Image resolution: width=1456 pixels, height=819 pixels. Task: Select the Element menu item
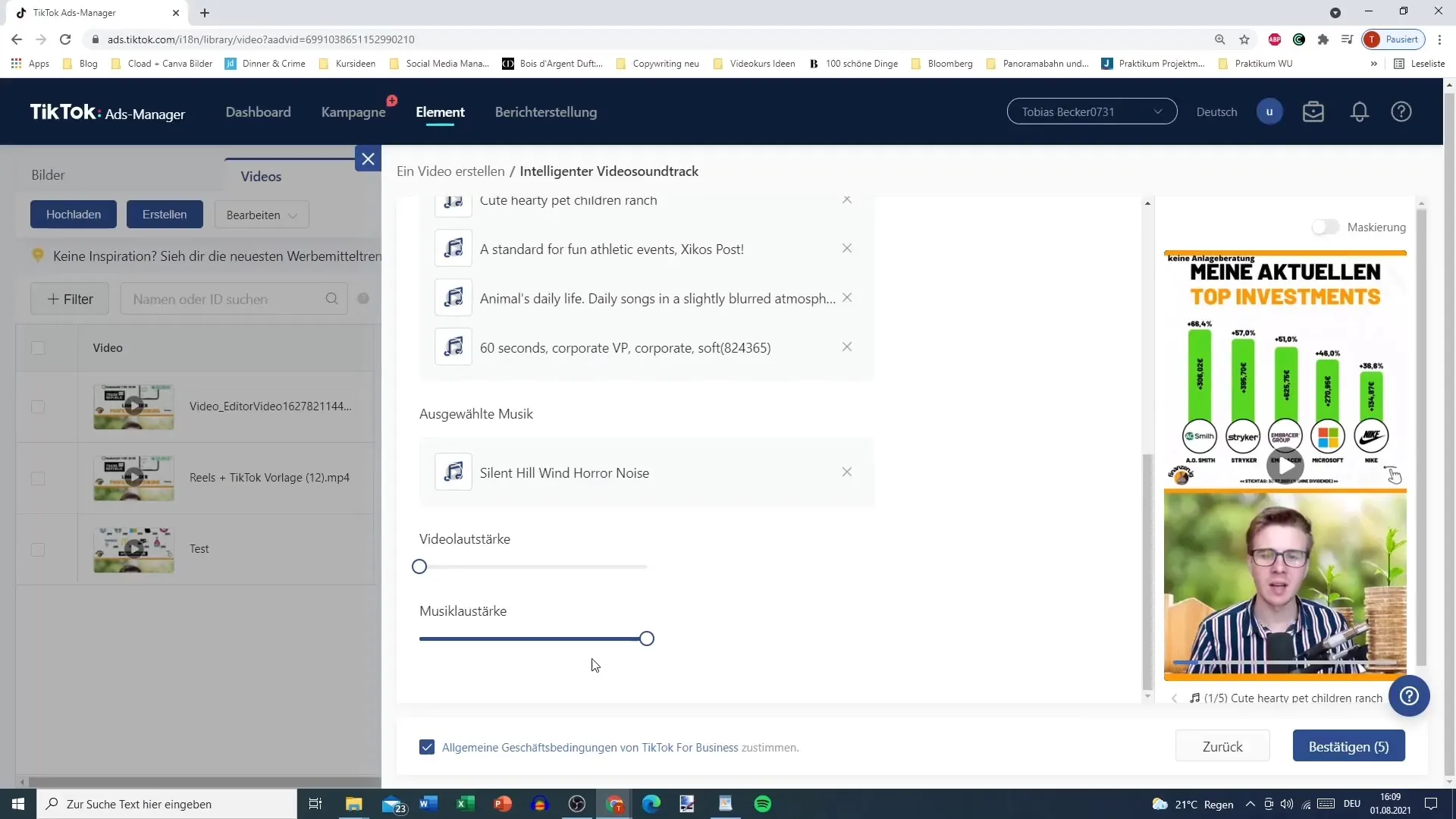point(440,112)
